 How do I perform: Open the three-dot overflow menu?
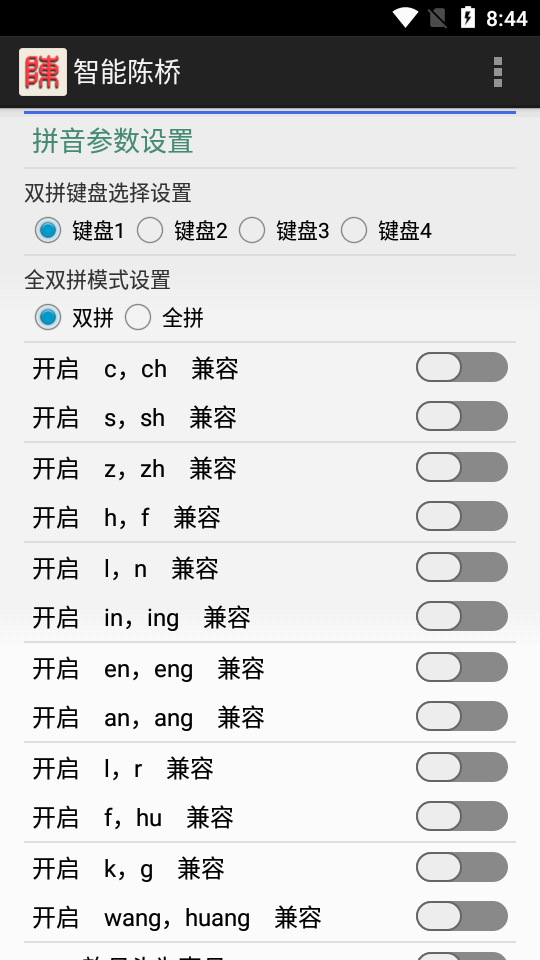point(498,72)
